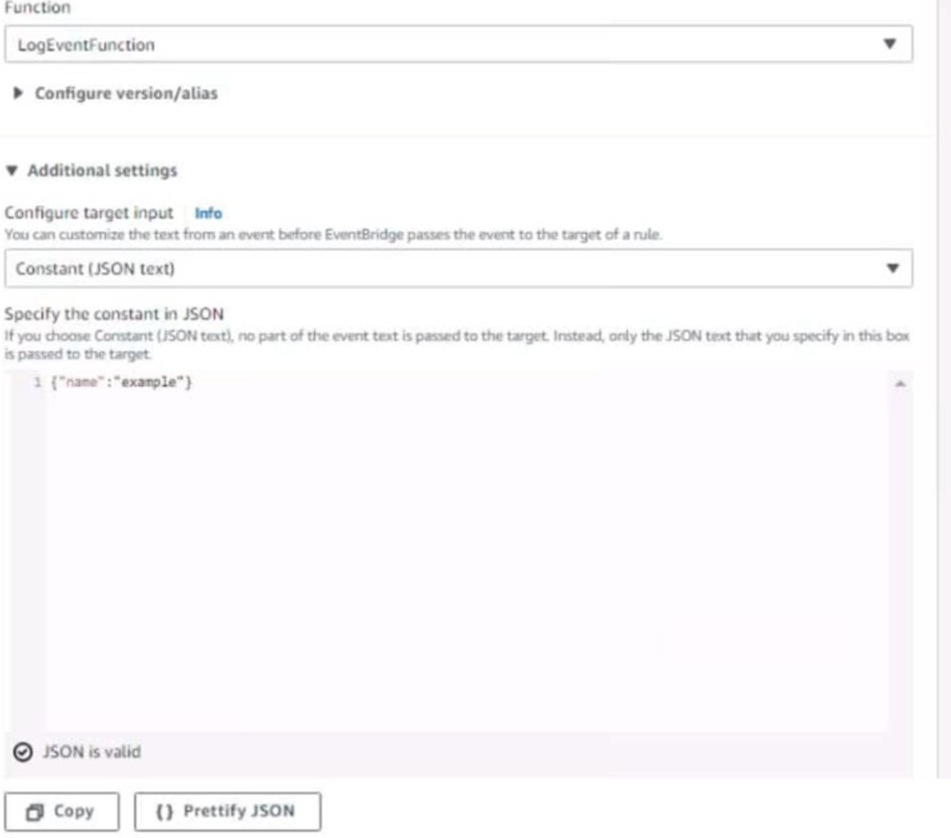Click the arrow icon on Constant (JSON text) selector
Screen dimensions: 951x838
tap(892, 268)
